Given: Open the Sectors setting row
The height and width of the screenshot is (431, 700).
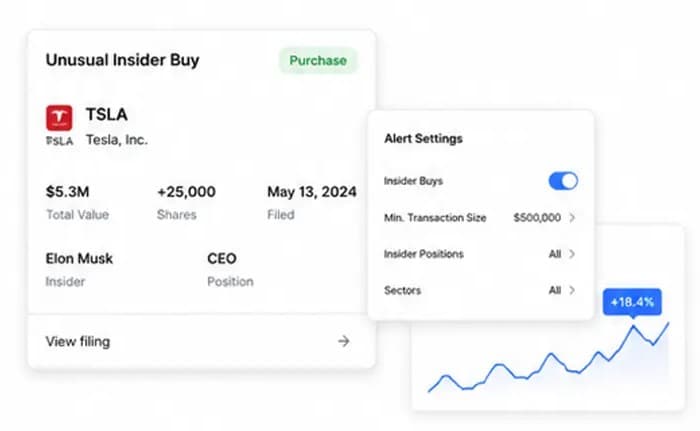Looking at the screenshot, I should 480,290.
